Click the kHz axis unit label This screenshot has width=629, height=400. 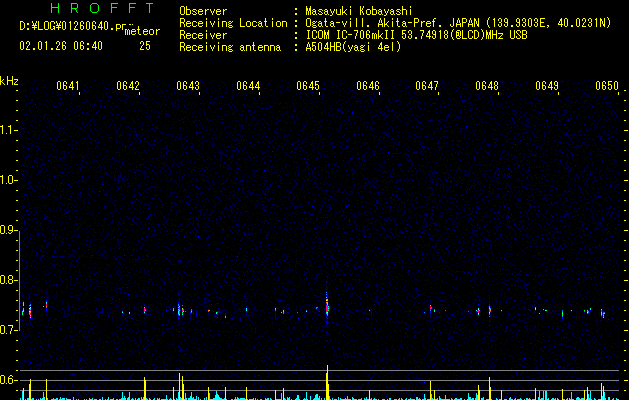click(9, 81)
